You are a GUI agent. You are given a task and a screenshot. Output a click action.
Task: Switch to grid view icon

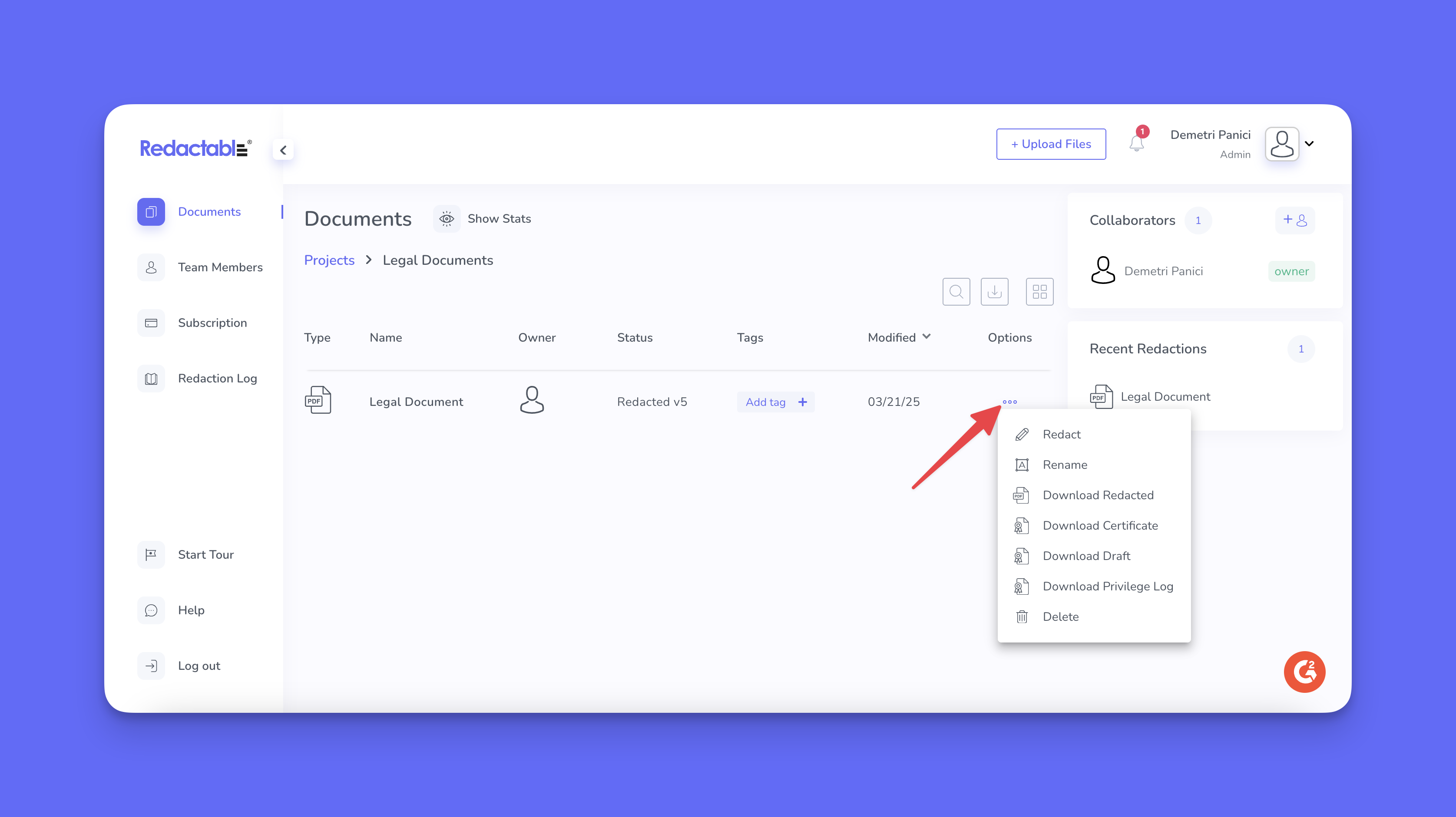tap(1039, 292)
